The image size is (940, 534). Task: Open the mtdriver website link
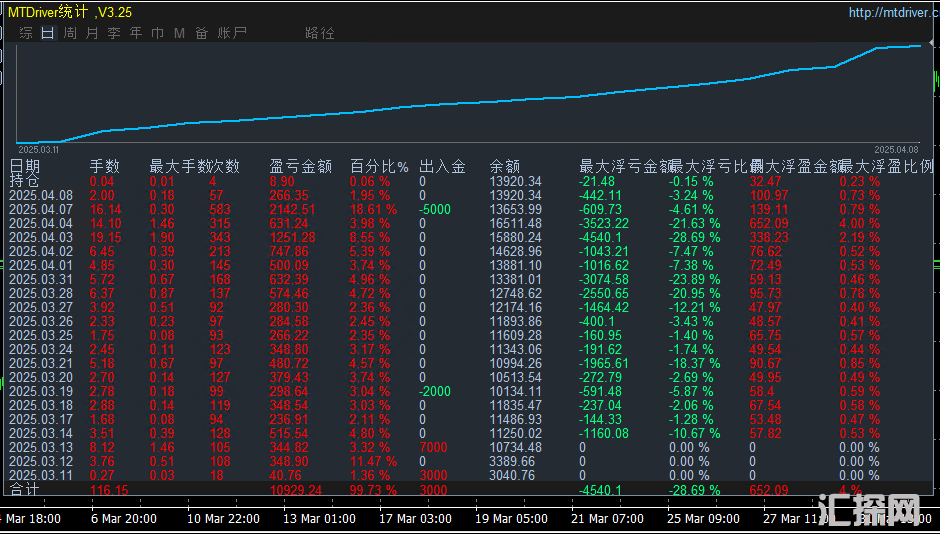tap(892, 13)
